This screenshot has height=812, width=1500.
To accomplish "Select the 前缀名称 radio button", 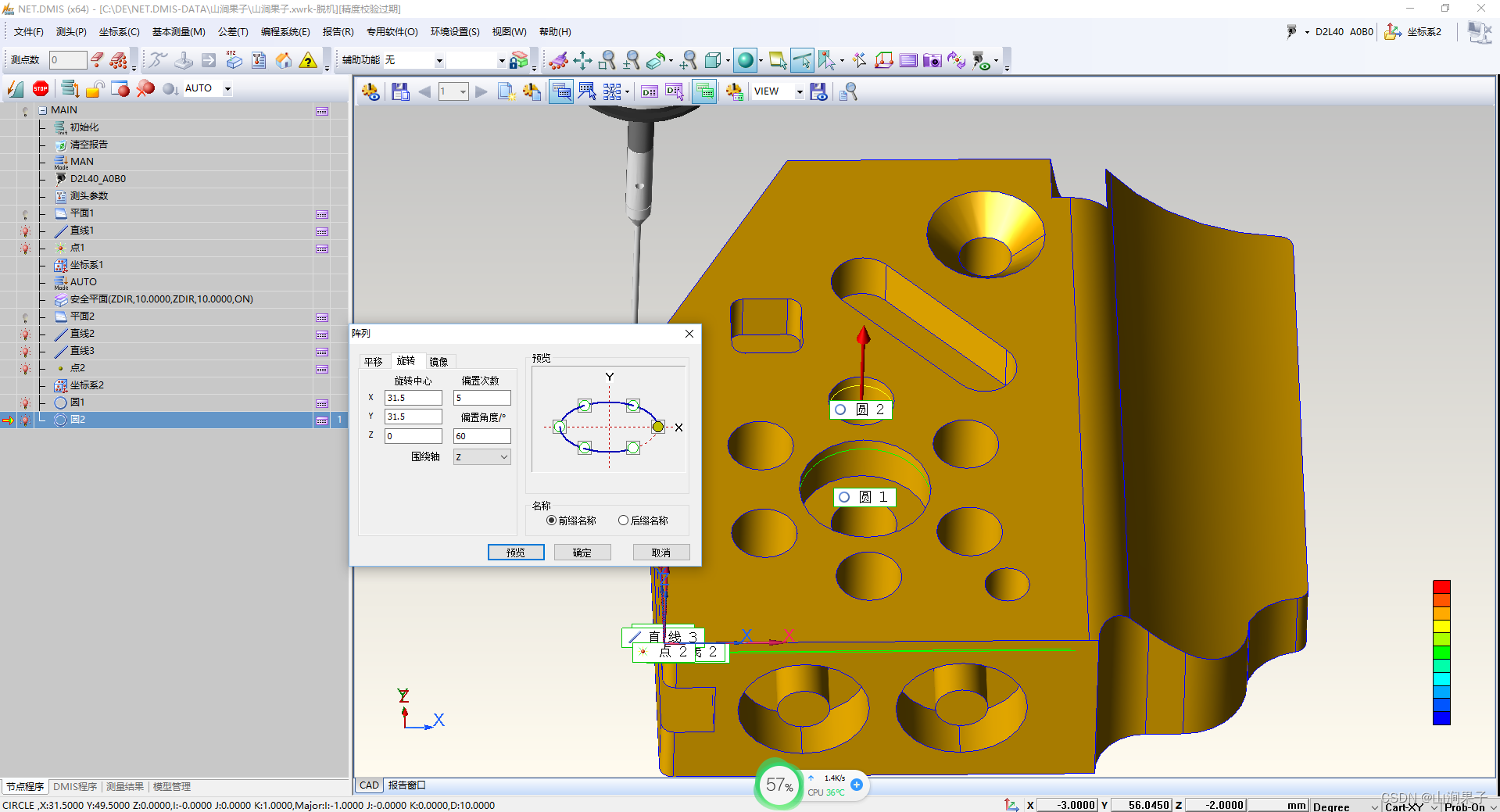I will (551, 520).
